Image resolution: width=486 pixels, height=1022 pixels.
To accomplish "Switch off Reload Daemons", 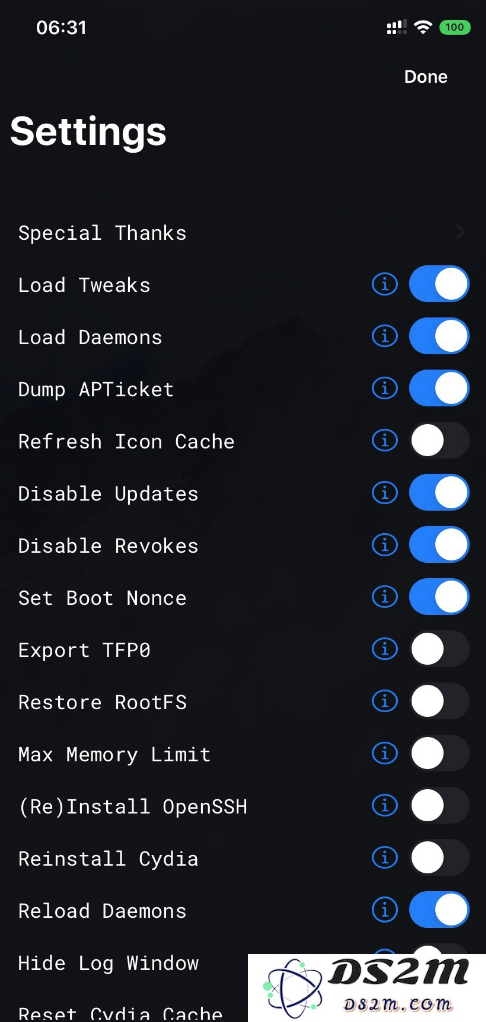I will pos(439,910).
